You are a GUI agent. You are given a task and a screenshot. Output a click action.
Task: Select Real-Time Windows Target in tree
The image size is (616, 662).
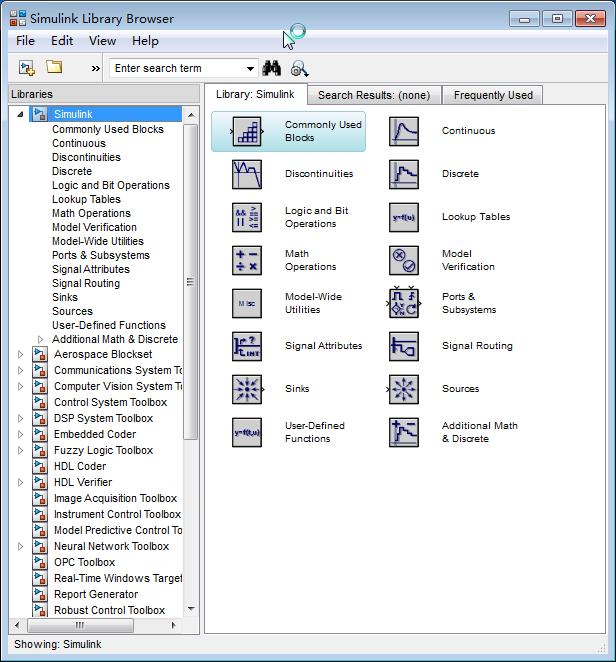118,578
